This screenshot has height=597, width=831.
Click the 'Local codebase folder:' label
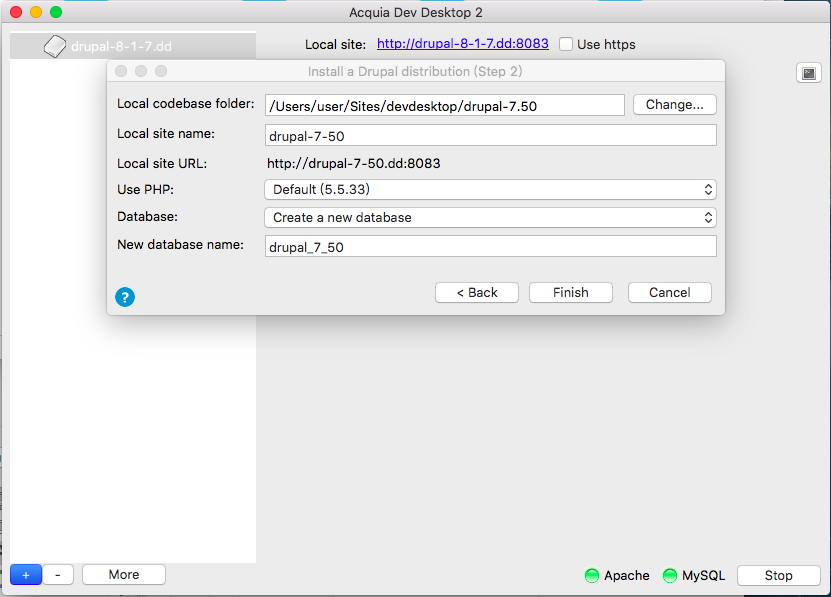(x=185, y=103)
